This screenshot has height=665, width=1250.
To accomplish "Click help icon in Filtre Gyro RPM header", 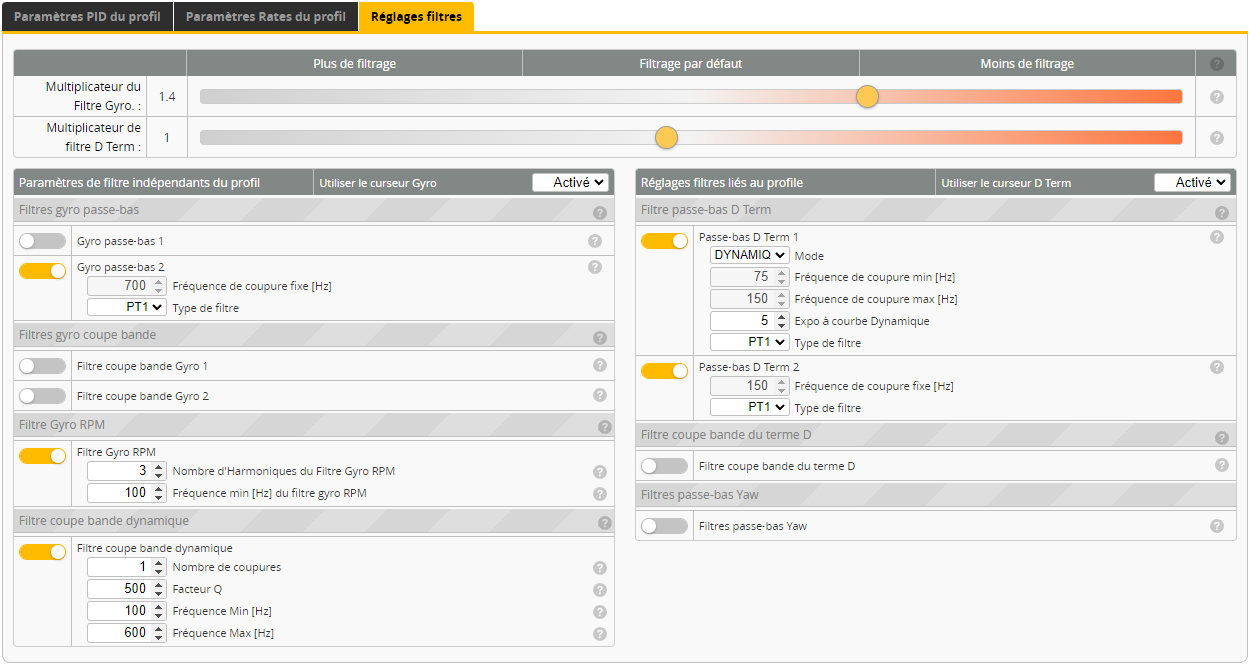I will (604, 427).
